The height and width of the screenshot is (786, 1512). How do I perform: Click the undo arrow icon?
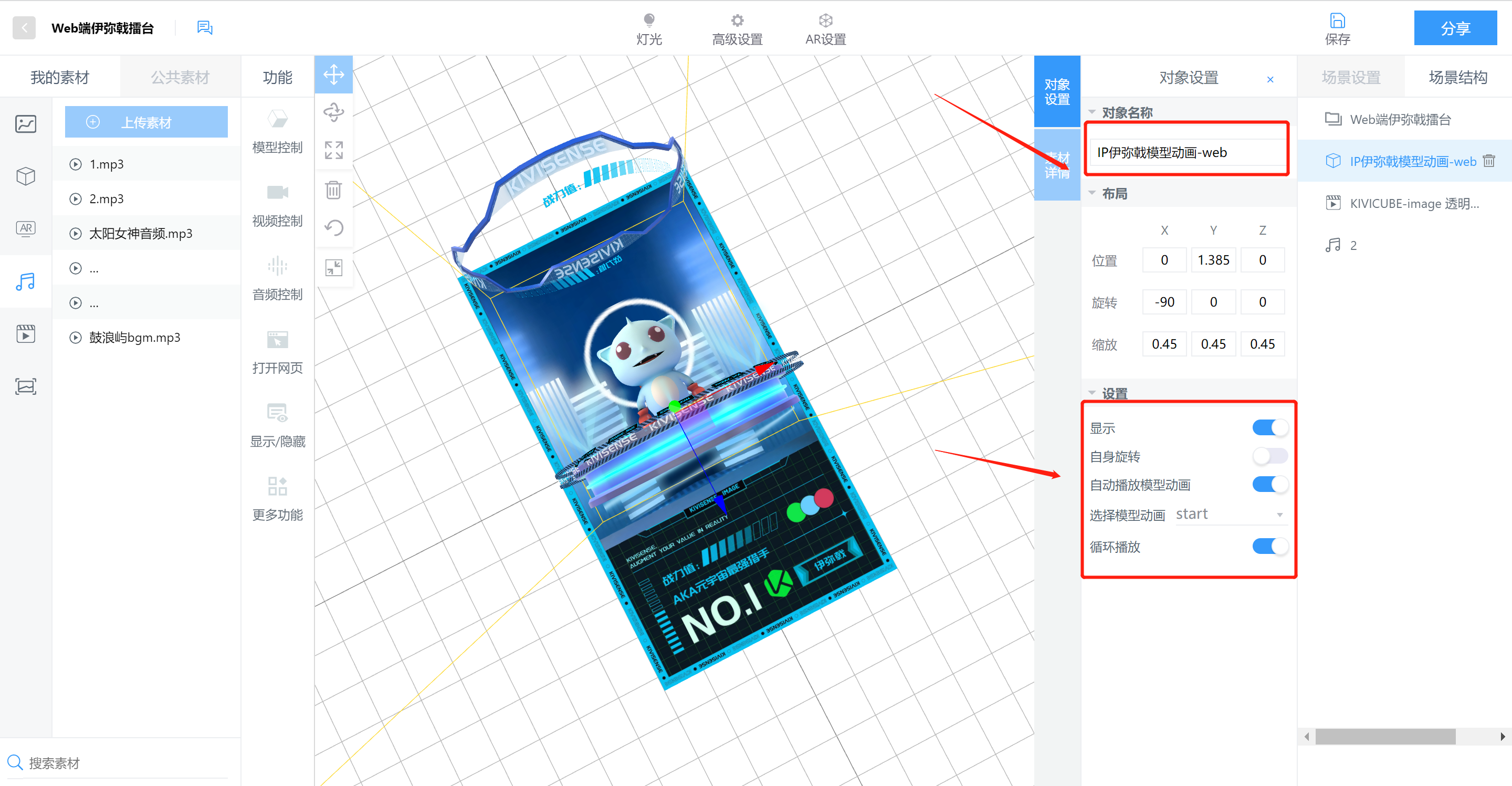click(x=333, y=228)
